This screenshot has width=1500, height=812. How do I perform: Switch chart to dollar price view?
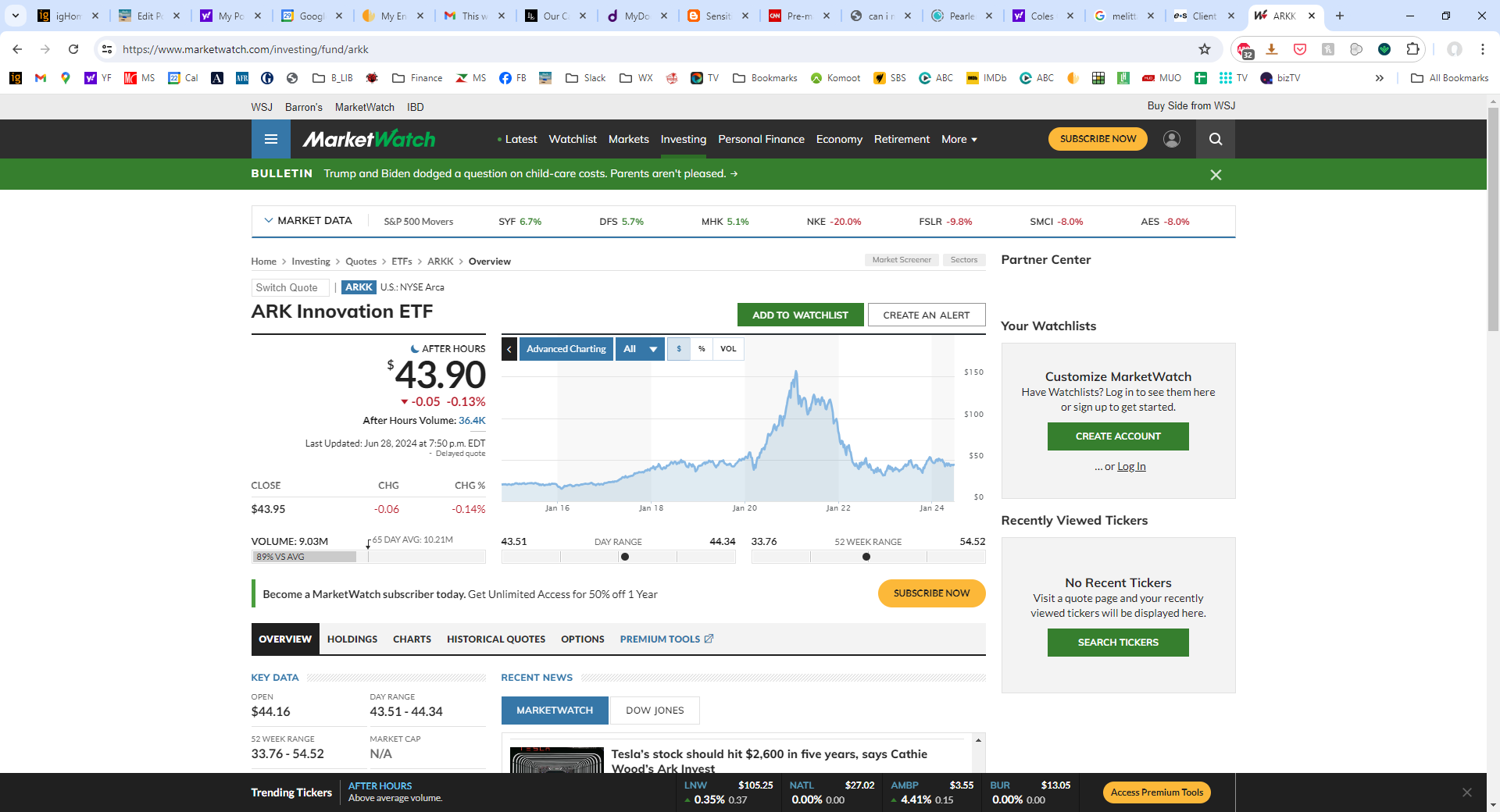(679, 349)
